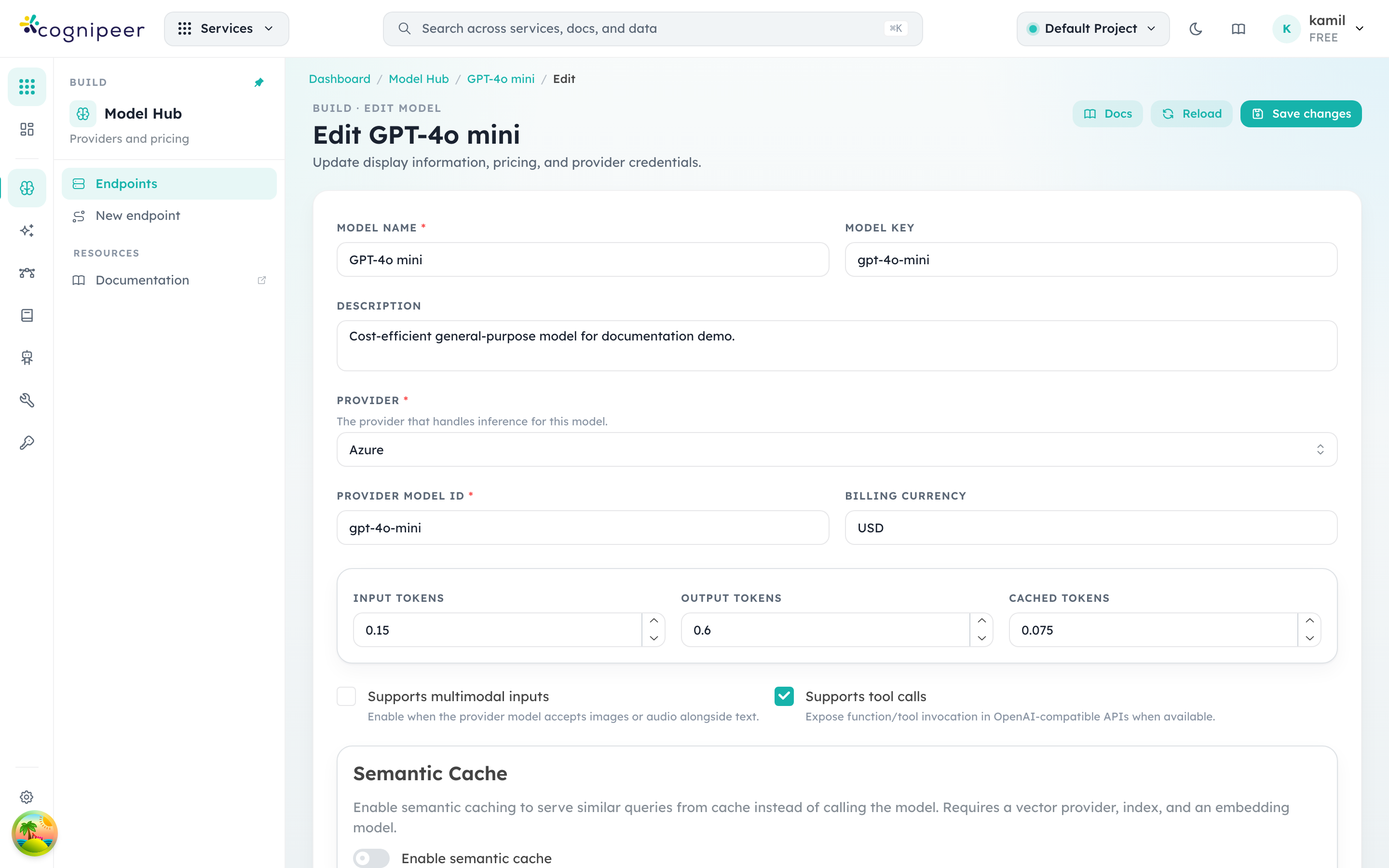Toggle dark mode with the moon icon
Viewport: 1389px width, 868px height.
pos(1196,29)
